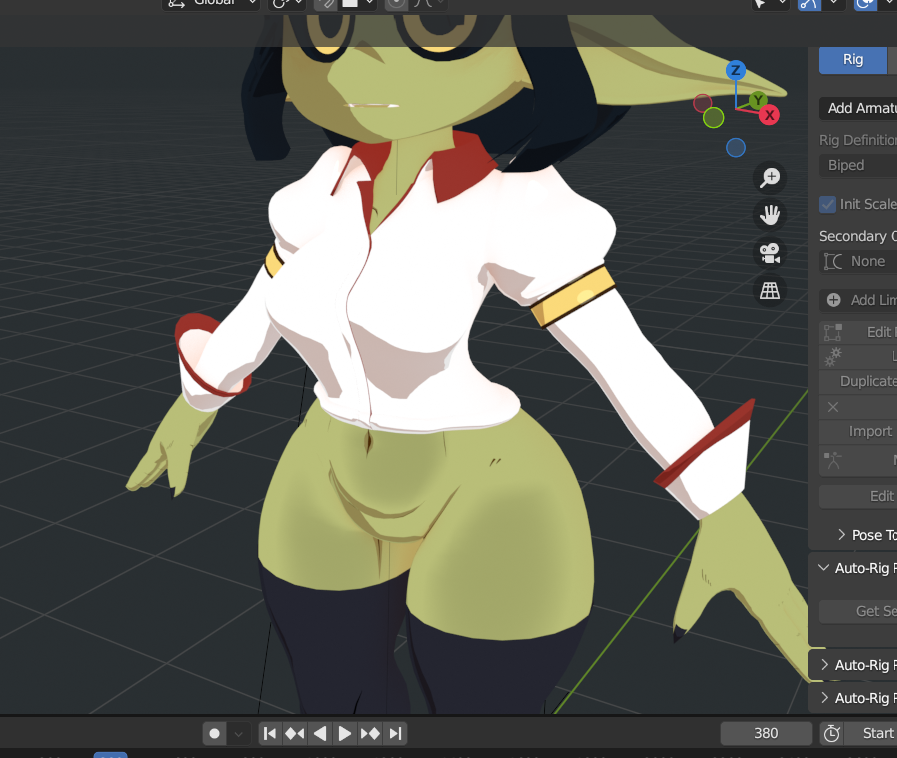Viewport: 897px width, 758px height.
Task: Click the current frame field showing 380
Action: pyautogui.click(x=766, y=733)
